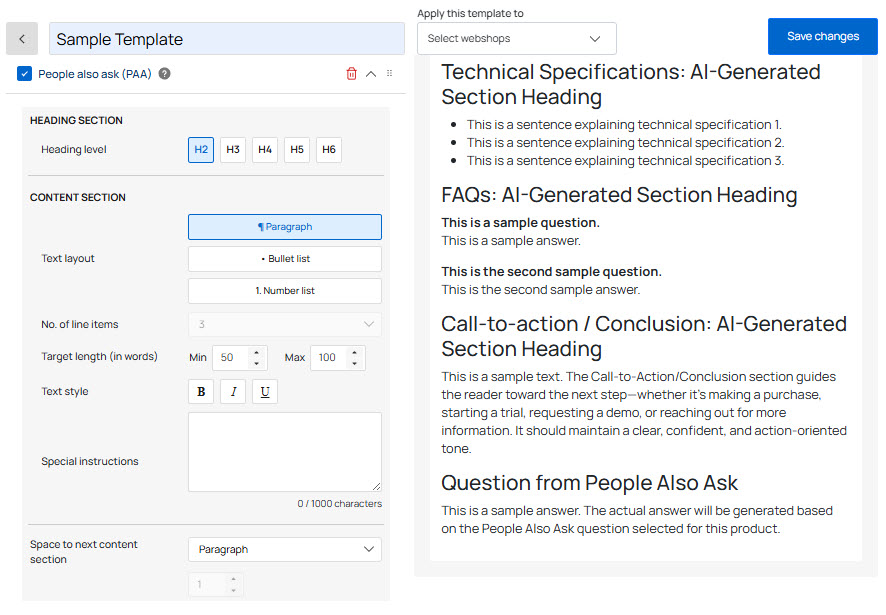Viewport: 886px width, 615px height.
Task: Click the drag handle grip icon
Action: (390, 74)
